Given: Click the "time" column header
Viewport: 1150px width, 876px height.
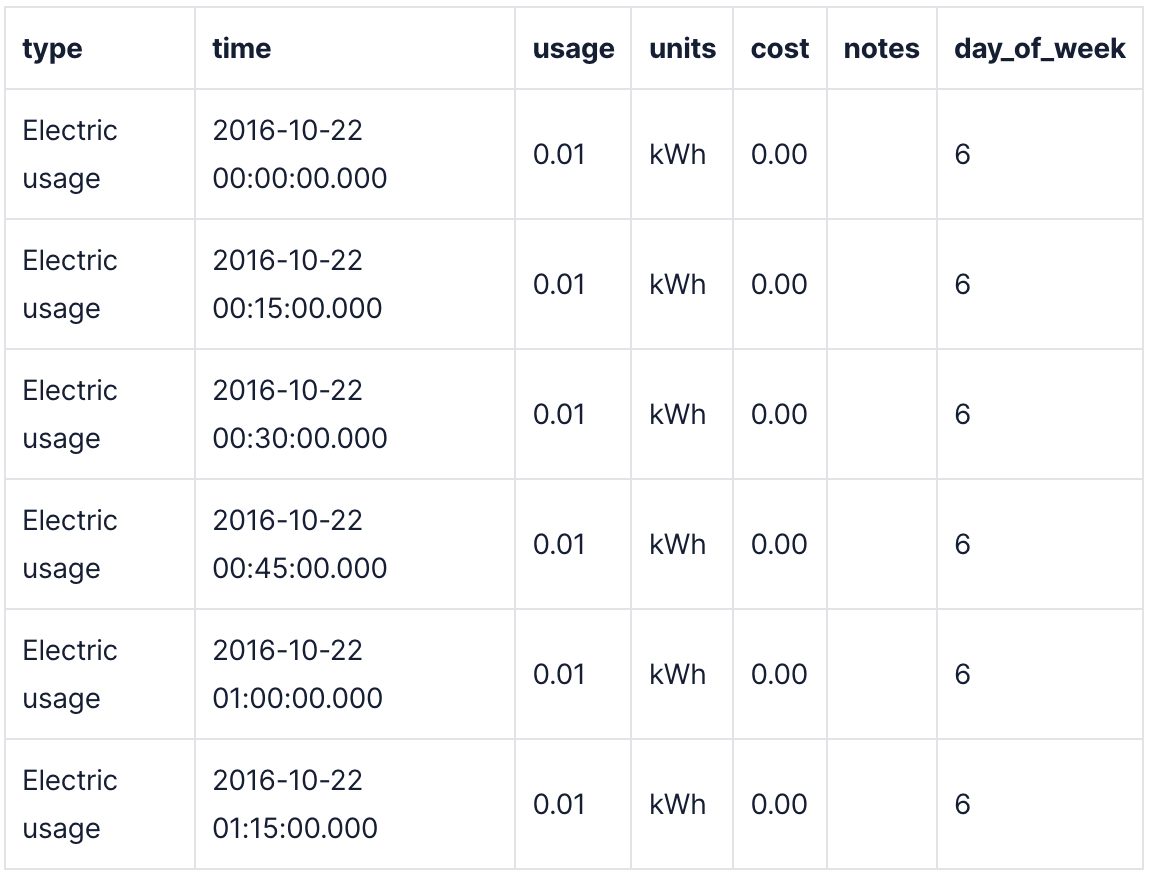Looking at the screenshot, I should pyautogui.click(x=241, y=48).
